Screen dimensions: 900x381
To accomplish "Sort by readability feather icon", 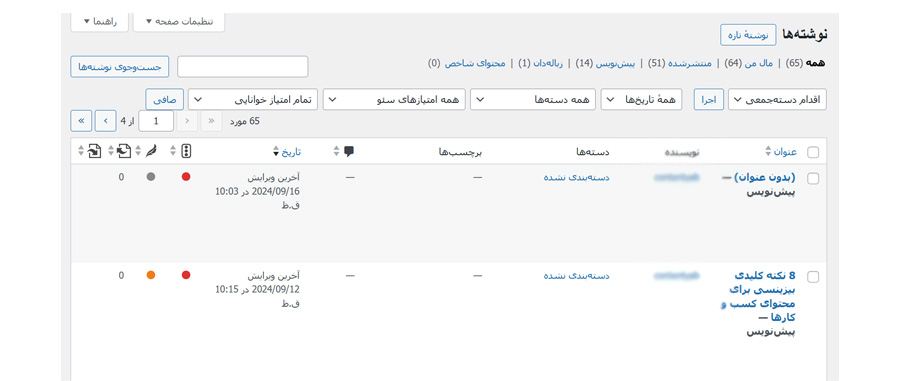I will [x=150, y=151].
